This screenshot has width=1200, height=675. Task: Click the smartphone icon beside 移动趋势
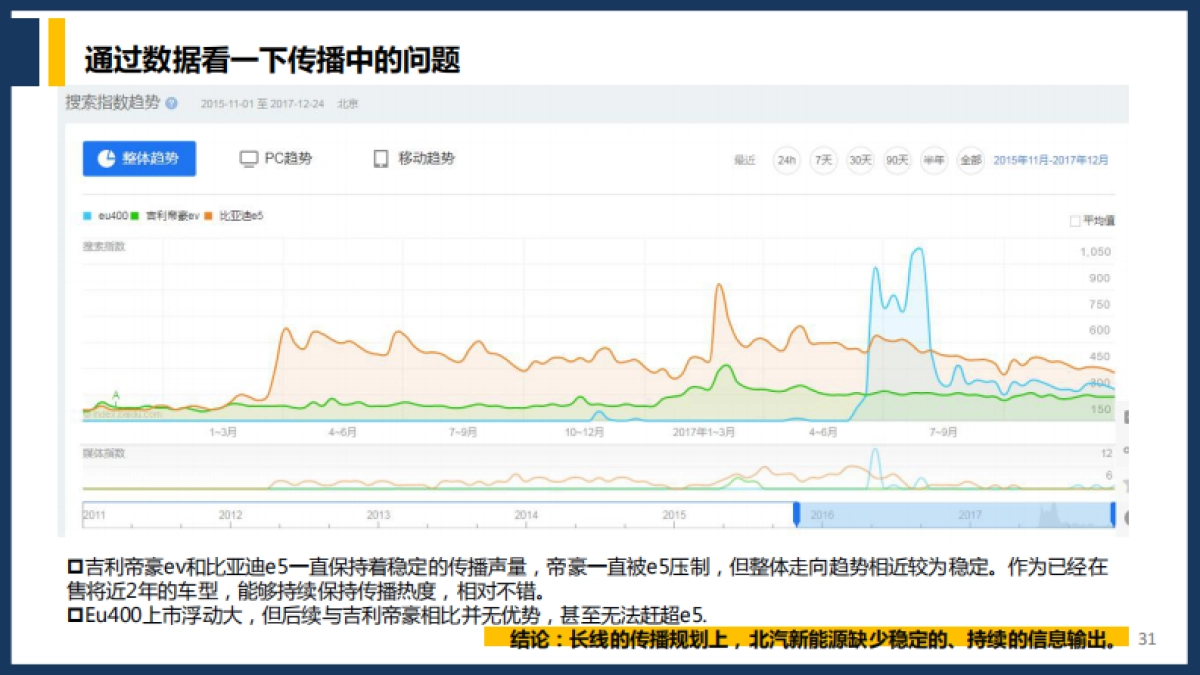(381, 158)
